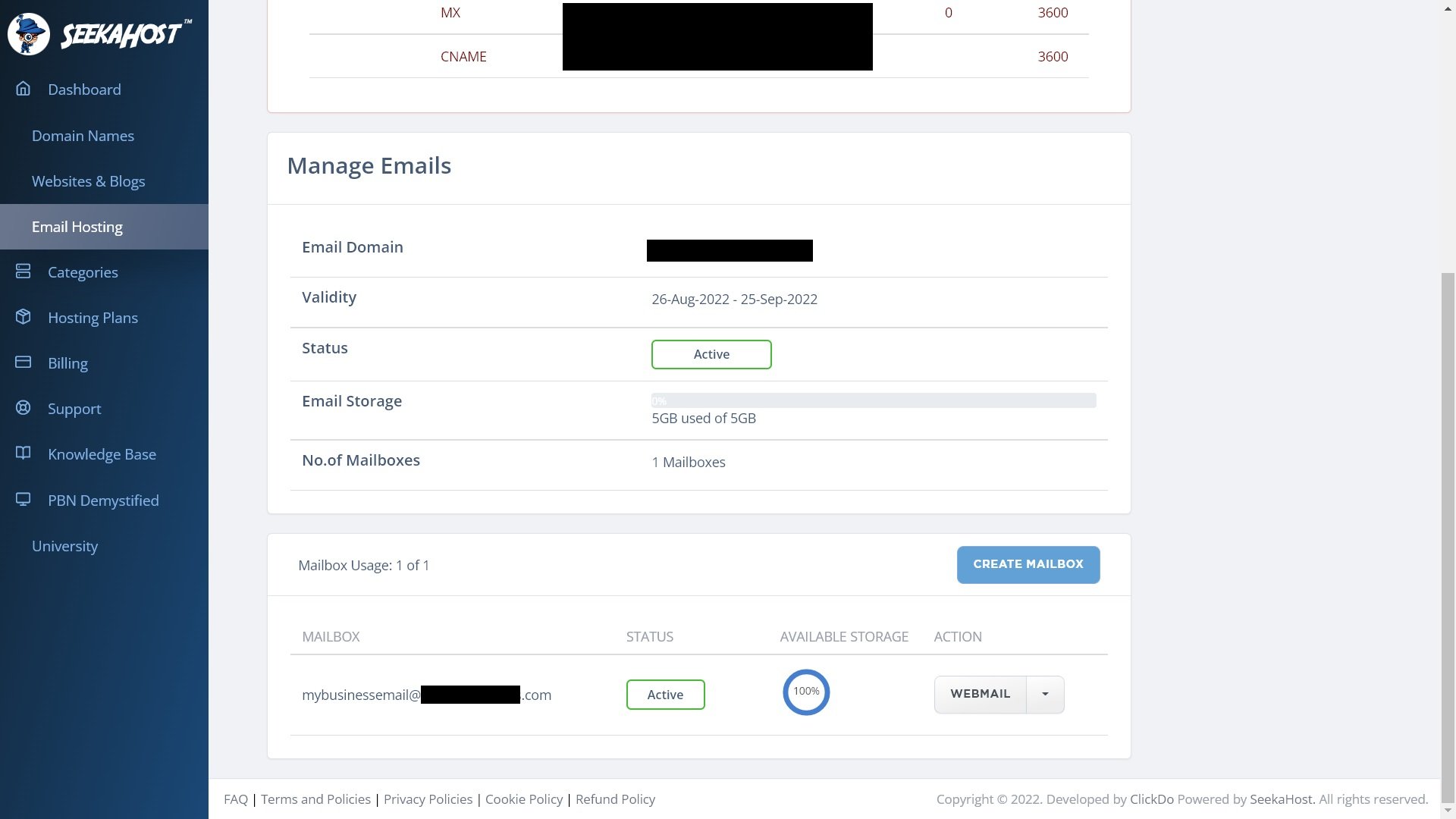Screen dimensions: 1456x819
Task: Click the Active status badge under Status
Action: (711, 354)
